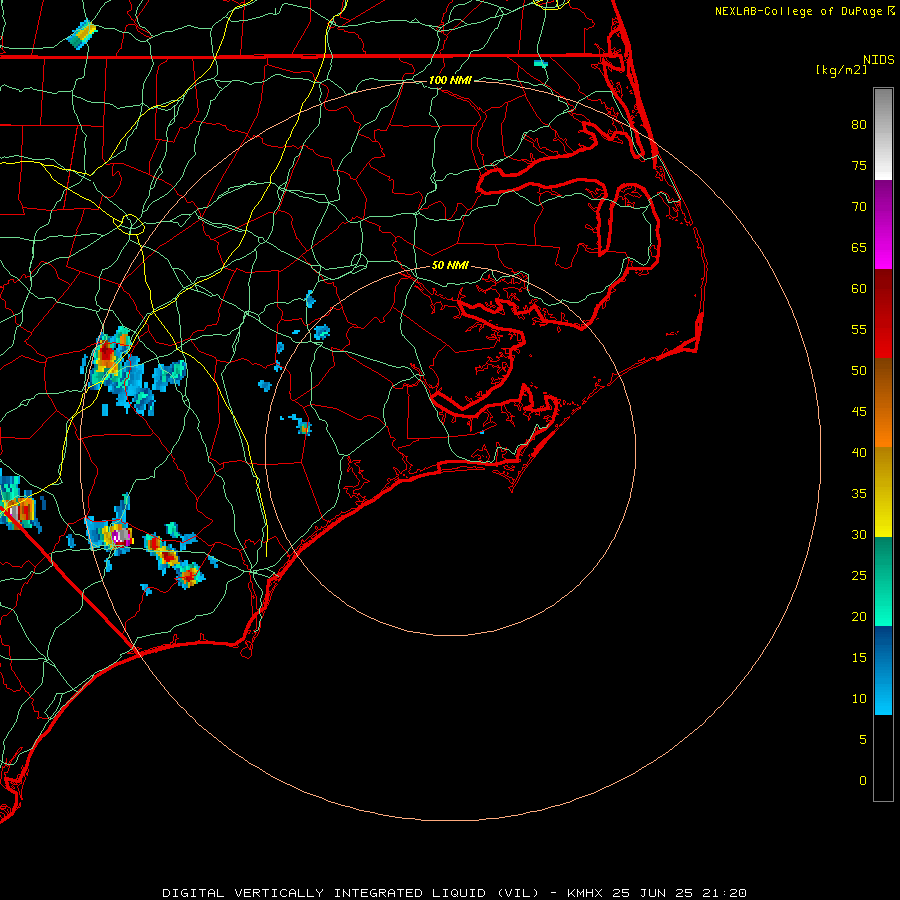This screenshot has width=900, height=900.
Task: Click the KMHX station identifier in the footer
Action: (x=584, y=893)
